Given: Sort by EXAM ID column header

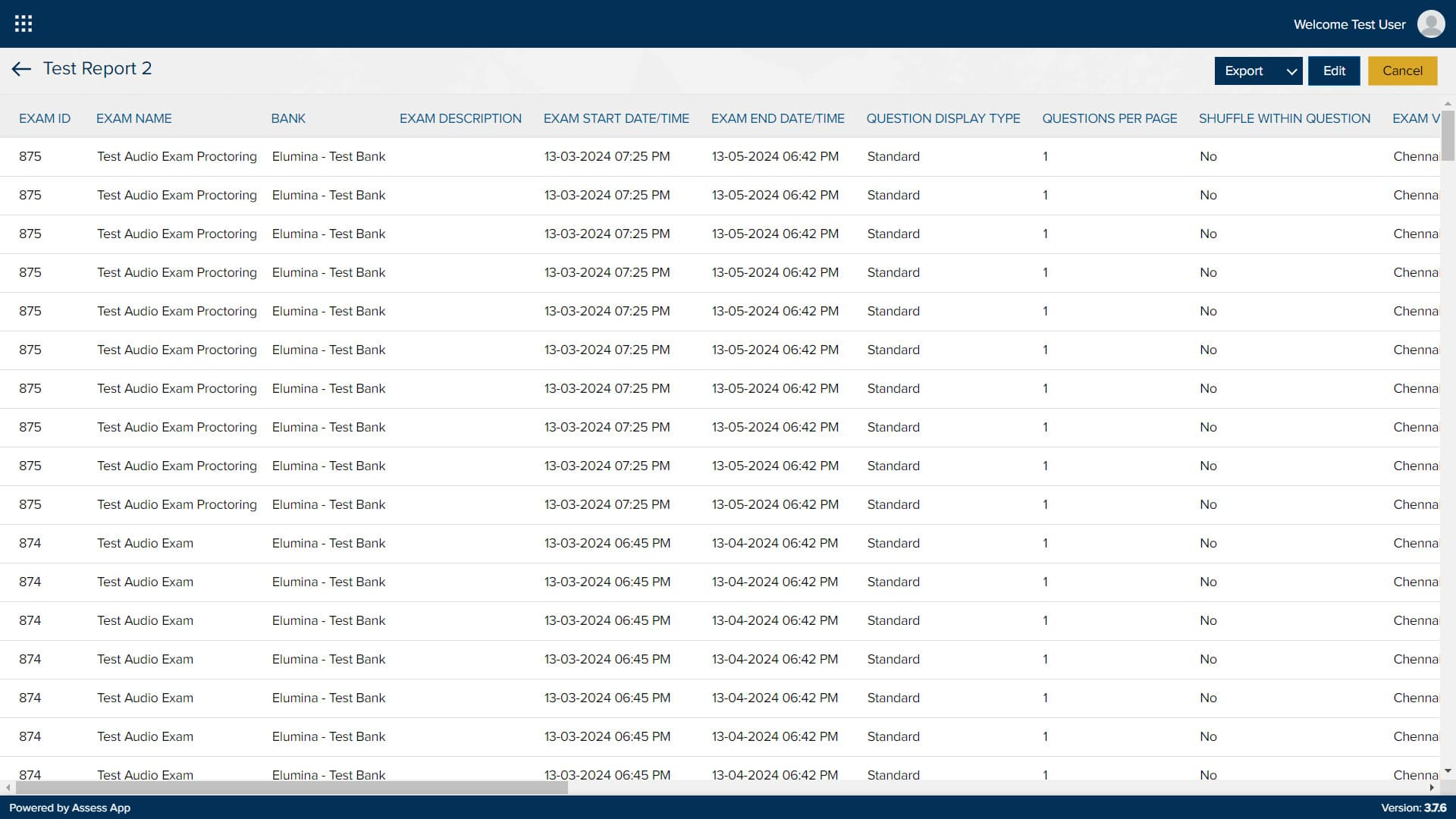Looking at the screenshot, I should click(x=44, y=118).
